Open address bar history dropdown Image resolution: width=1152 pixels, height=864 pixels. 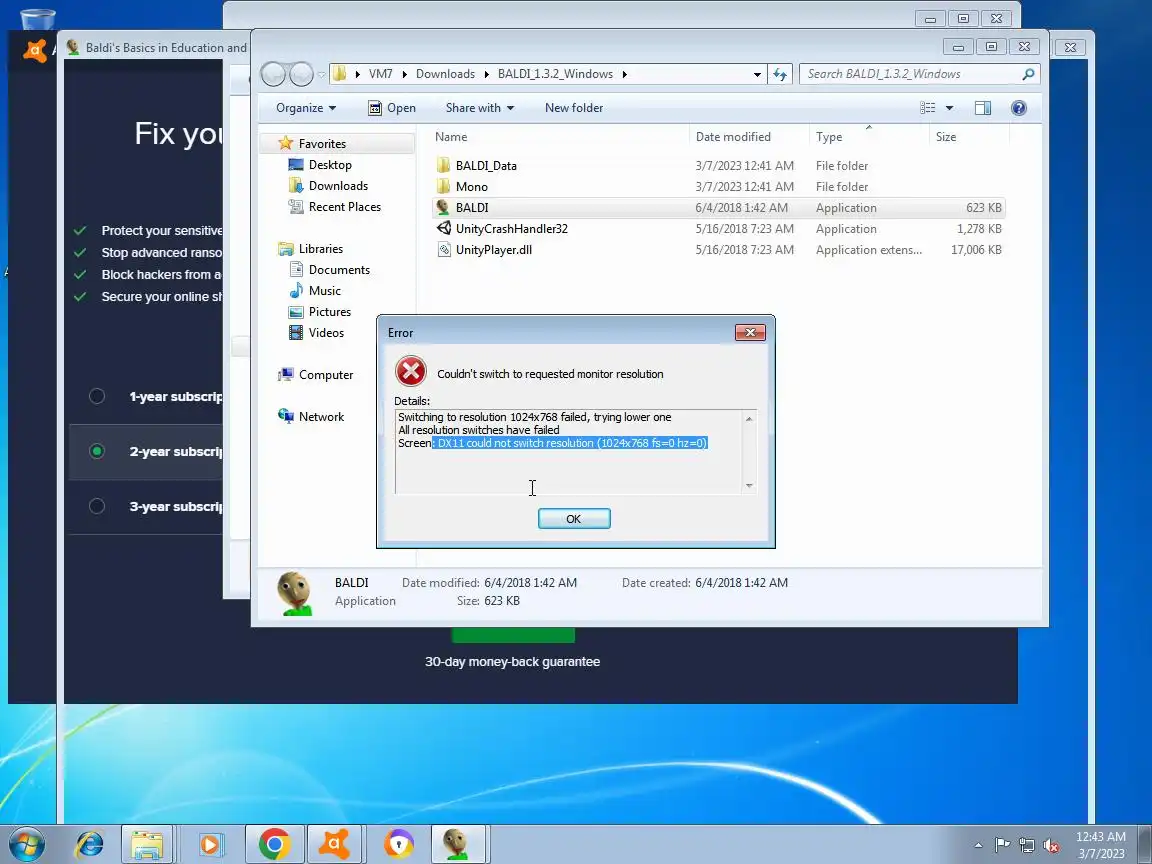coord(757,74)
